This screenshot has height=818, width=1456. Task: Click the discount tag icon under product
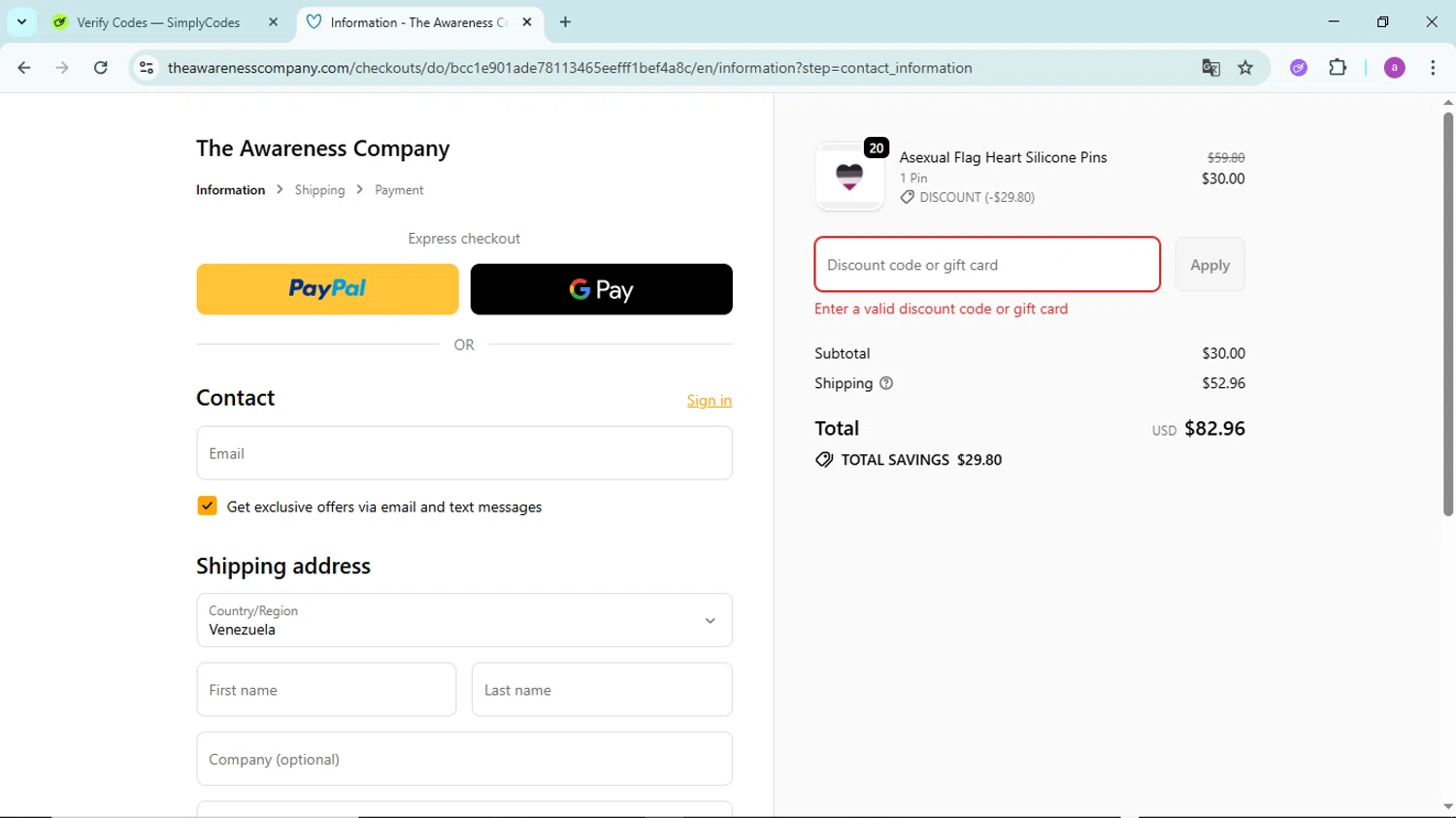(907, 197)
